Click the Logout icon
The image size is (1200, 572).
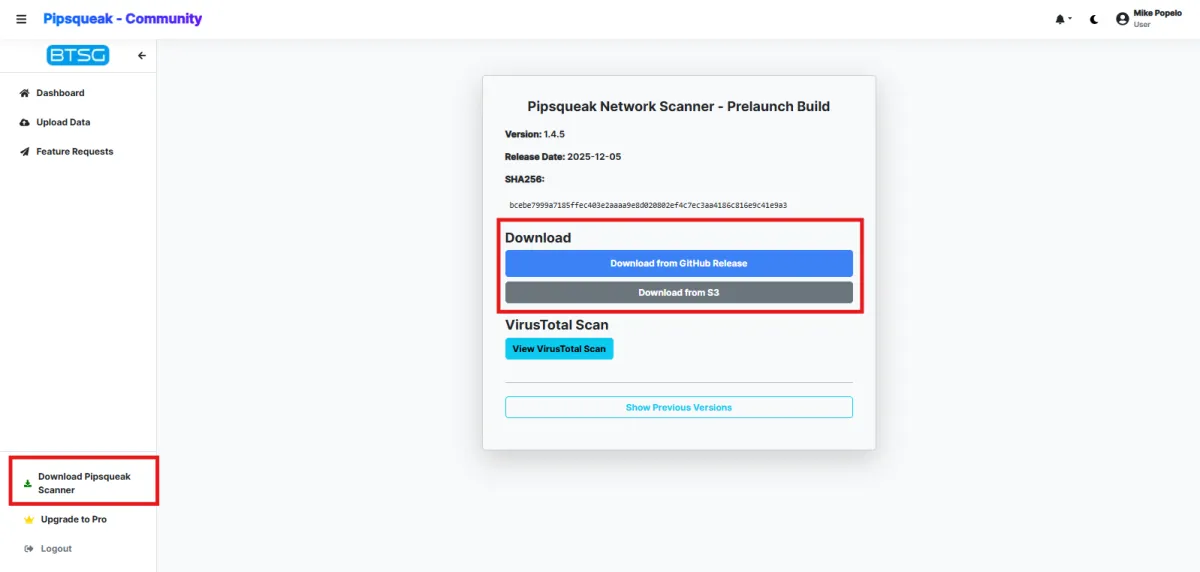coord(29,549)
